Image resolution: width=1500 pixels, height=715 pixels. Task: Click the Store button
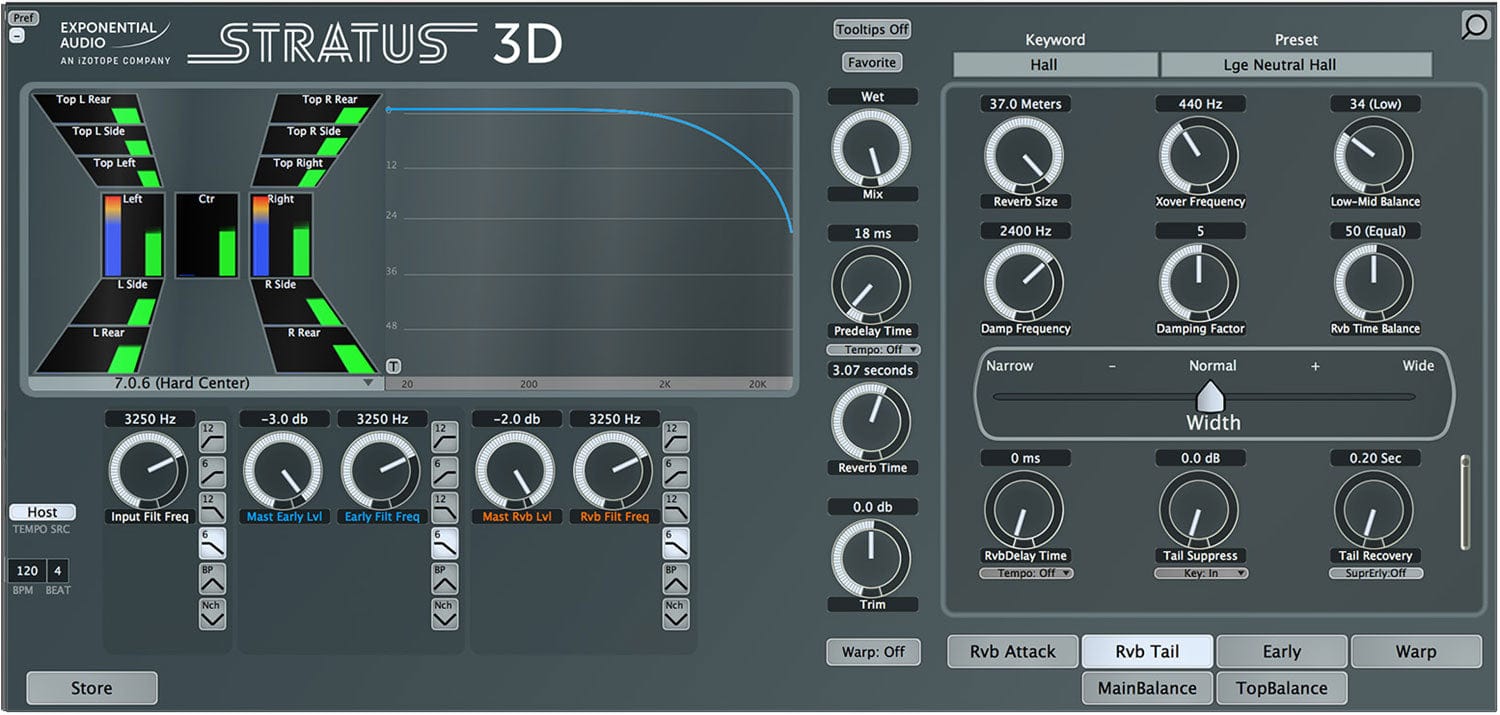click(91, 688)
